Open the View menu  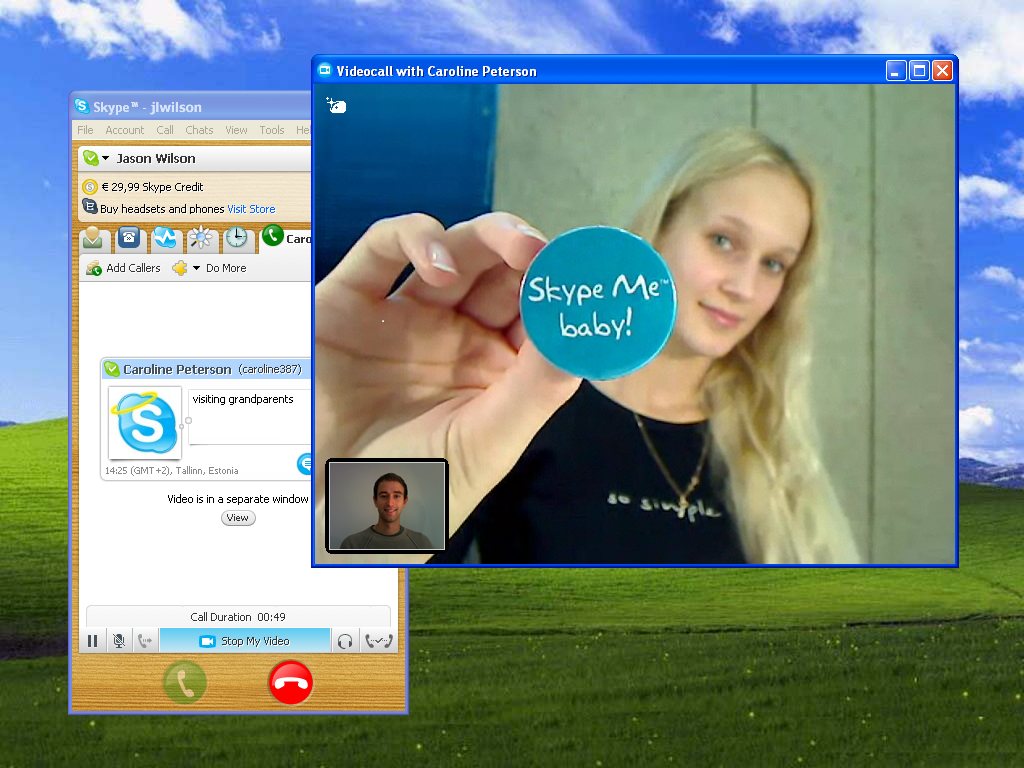click(x=236, y=130)
